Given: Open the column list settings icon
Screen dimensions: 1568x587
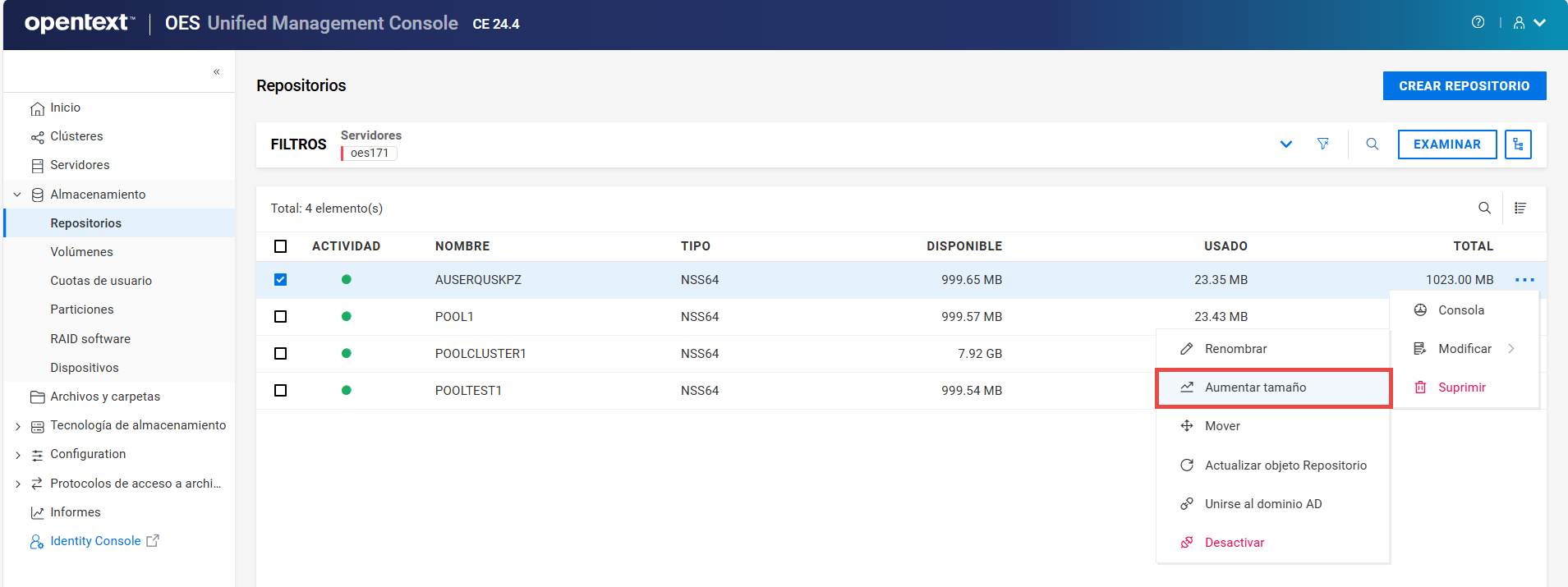Looking at the screenshot, I should [1520, 209].
